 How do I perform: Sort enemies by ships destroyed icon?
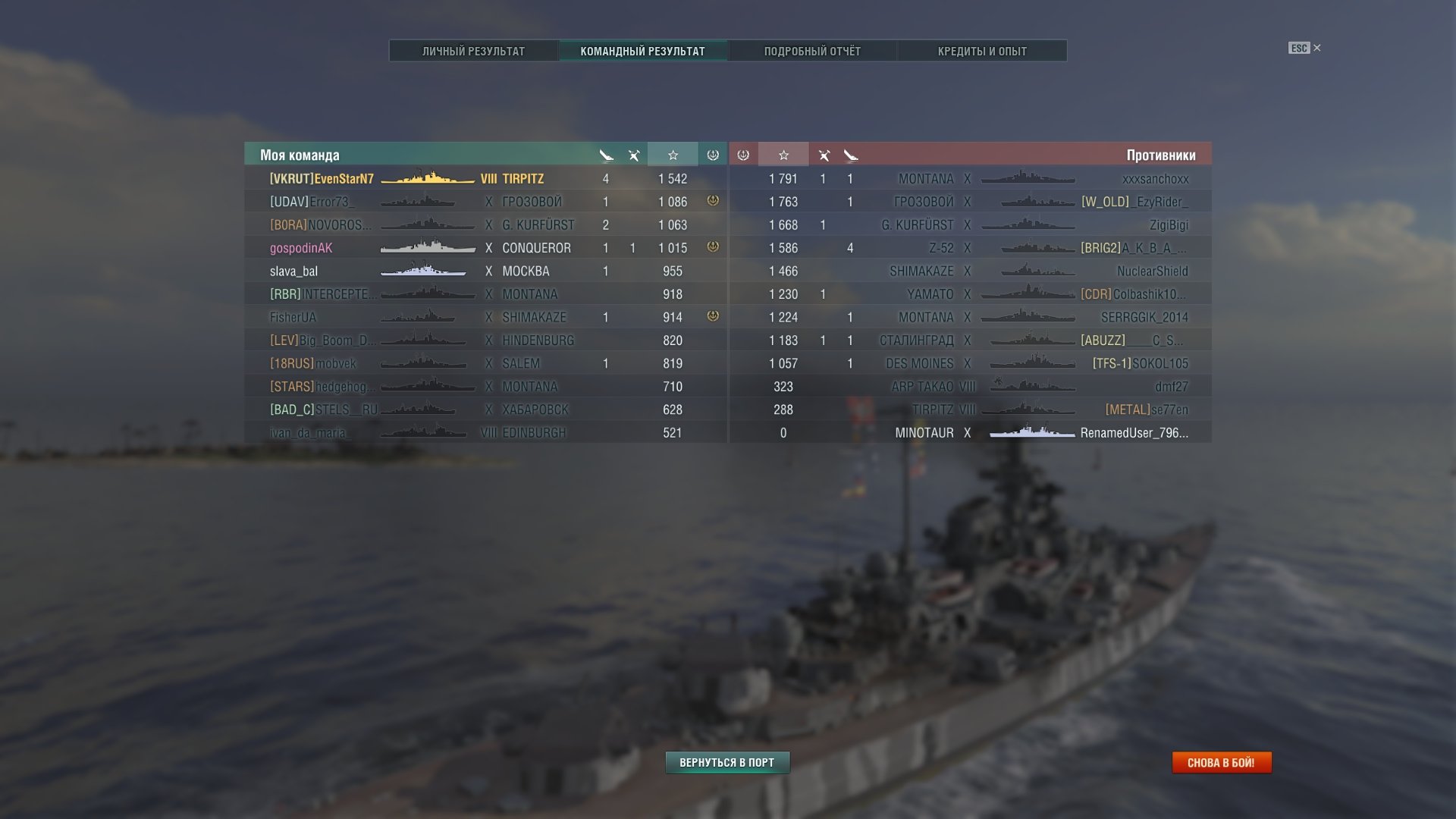[851, 155]
